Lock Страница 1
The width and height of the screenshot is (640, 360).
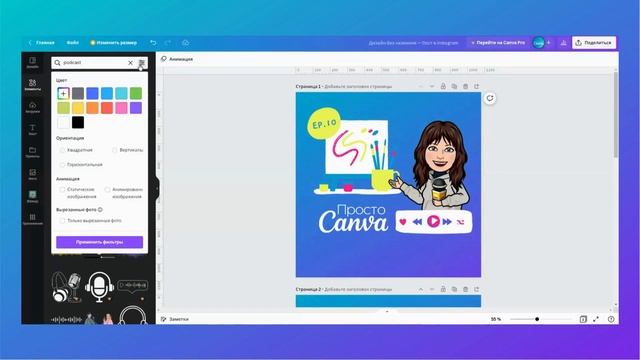point(443,87)
